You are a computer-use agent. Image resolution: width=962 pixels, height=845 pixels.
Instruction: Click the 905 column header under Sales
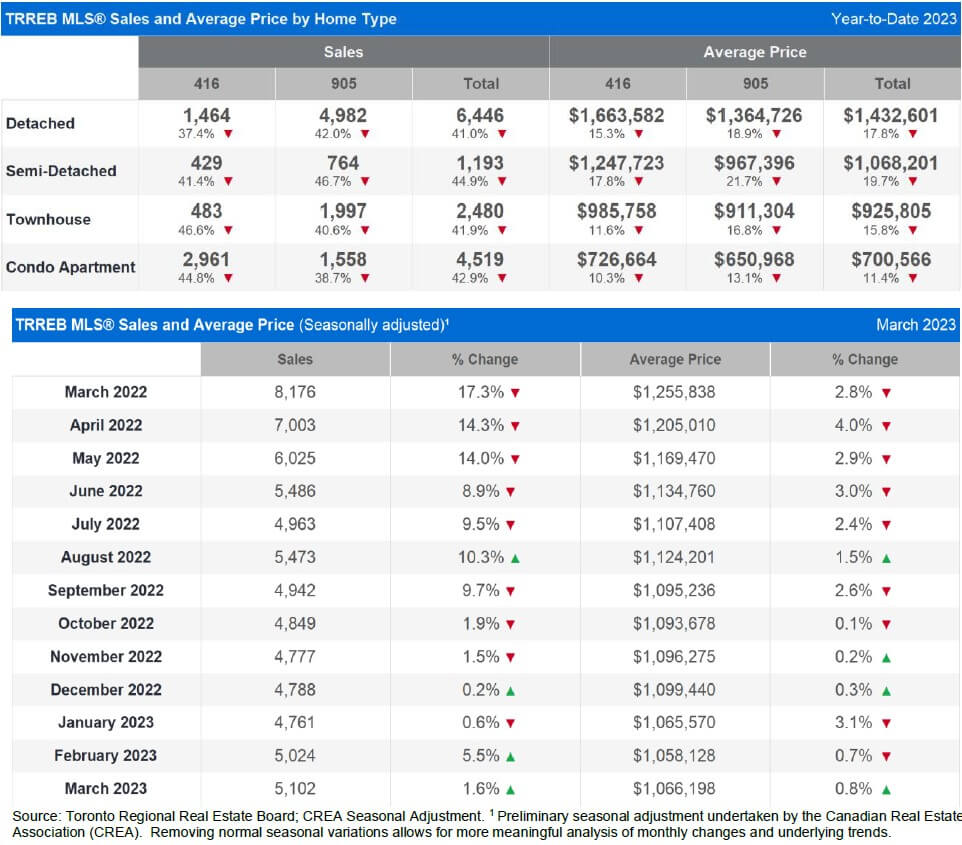(344, 83)
